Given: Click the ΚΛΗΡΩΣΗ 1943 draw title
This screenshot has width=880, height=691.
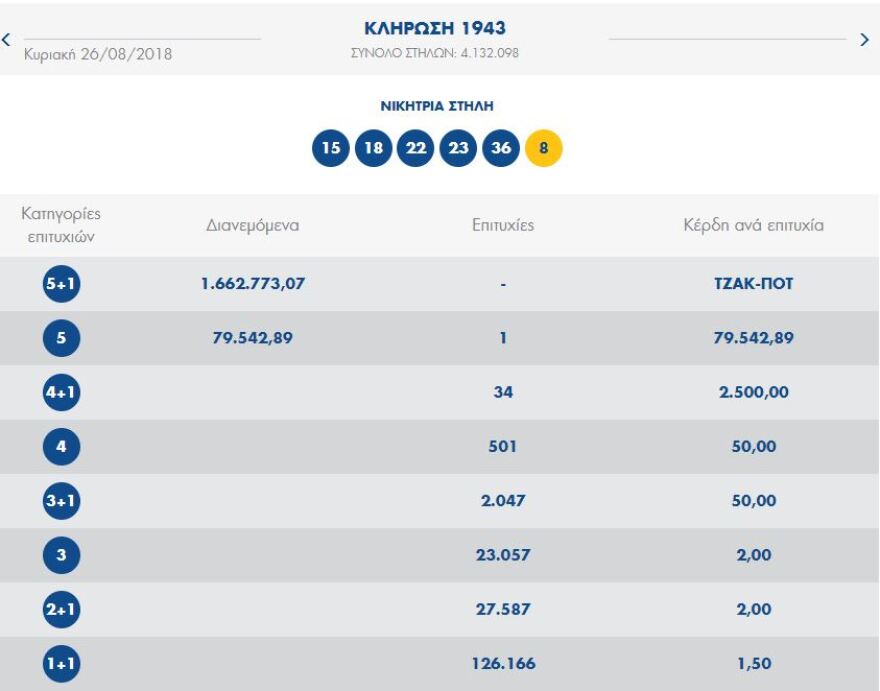Looking at the screenshot, I should (x=435, y=28).
